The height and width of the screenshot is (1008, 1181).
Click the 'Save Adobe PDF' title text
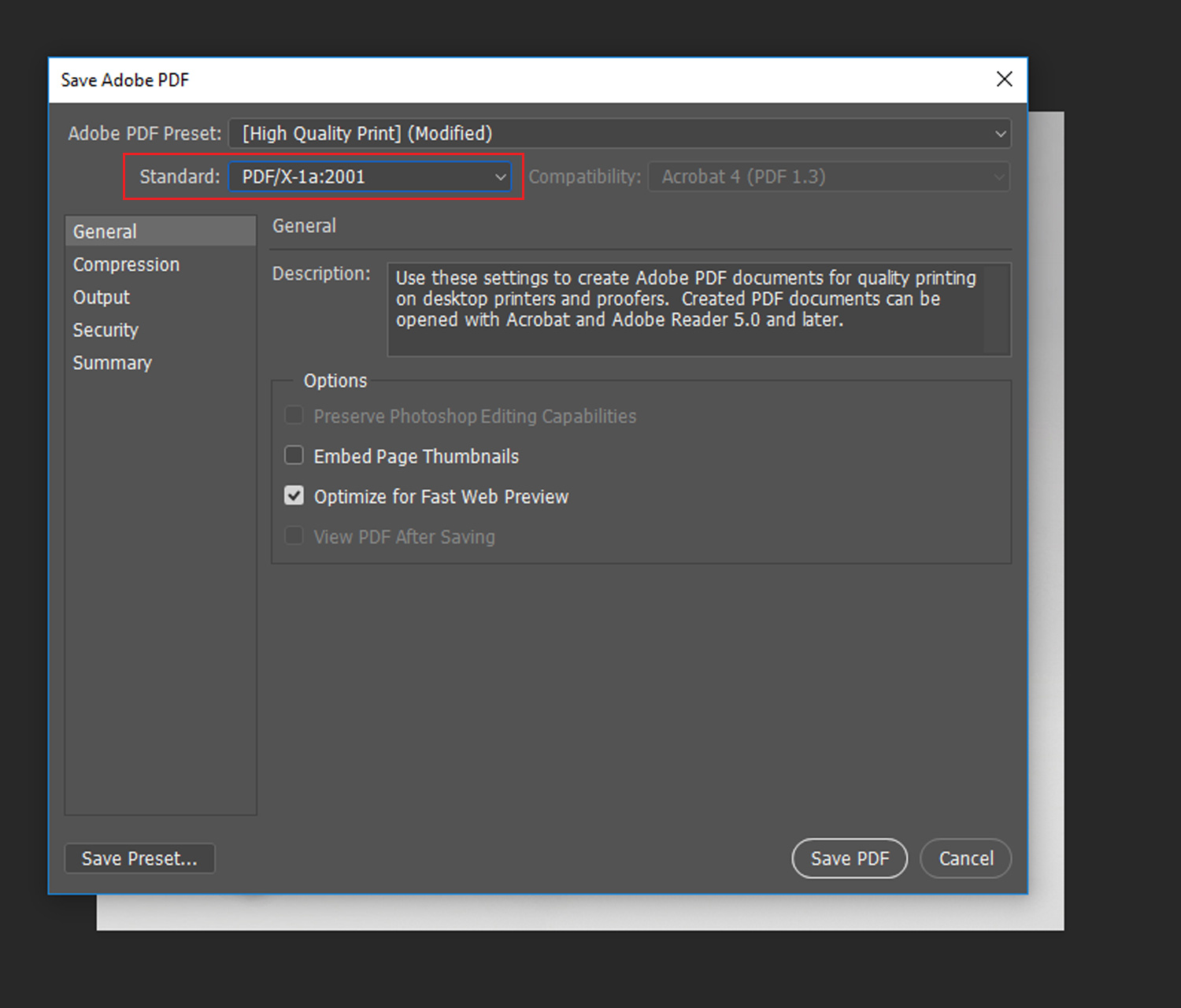pyautogui.click(x=125, y=80)
